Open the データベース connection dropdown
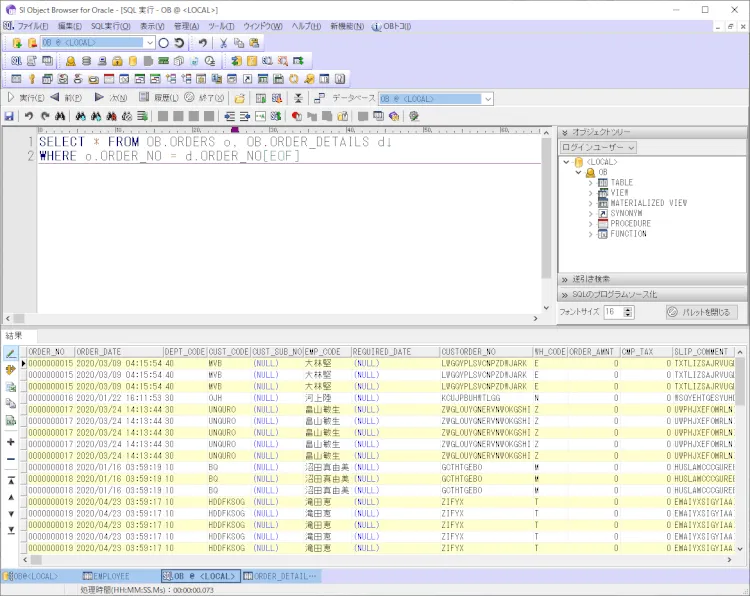The image size is (750, 596). coord(487,98)
